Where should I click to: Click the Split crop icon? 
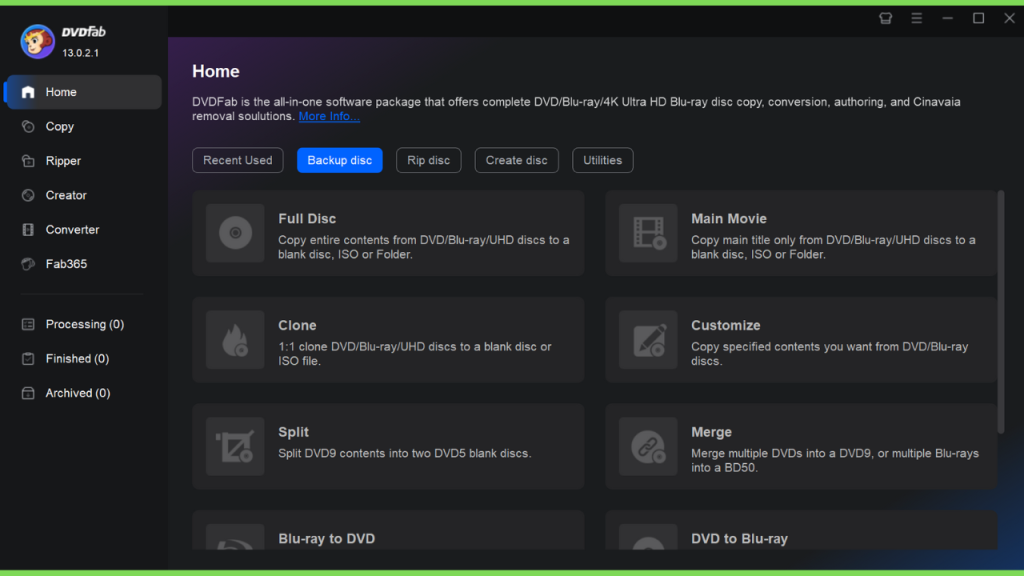point(235,446)
